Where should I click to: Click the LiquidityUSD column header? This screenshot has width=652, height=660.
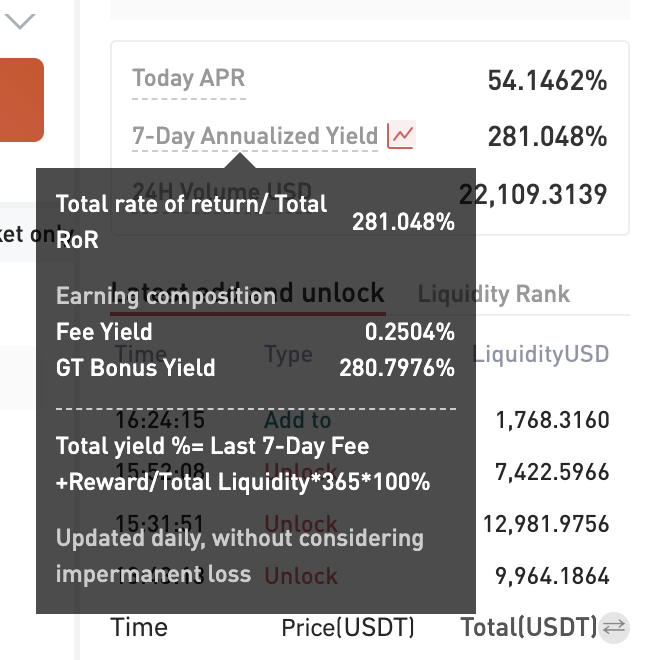pyautogui.click(x=541, y=354)
